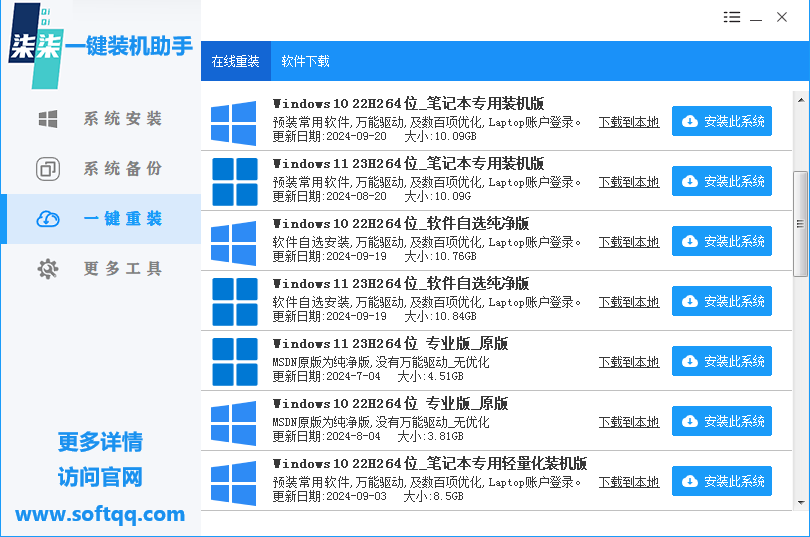The image size is (810, 537).
Task: Click 大小:10.84GB text
Action: pyautogui.click(x=440, y=316)
